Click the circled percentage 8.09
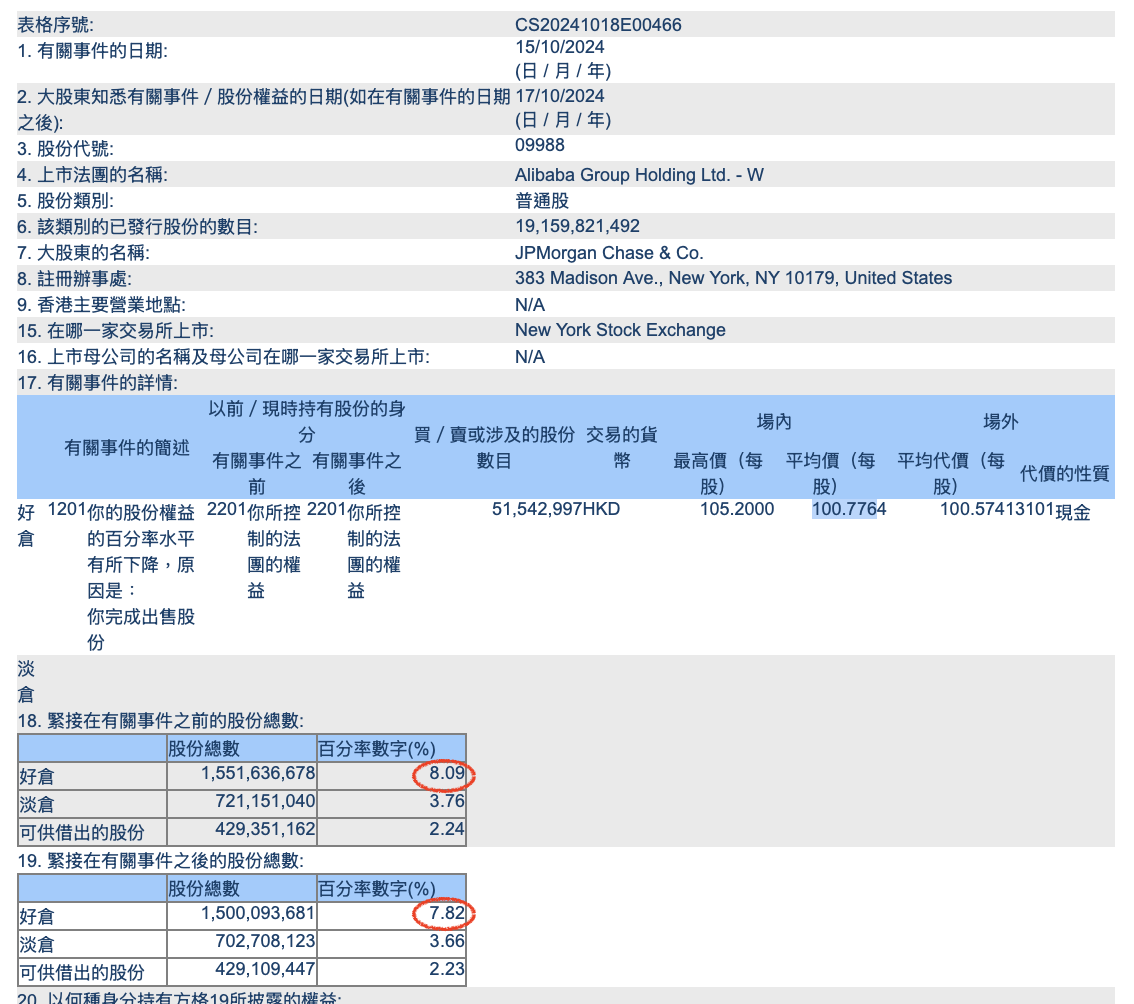The width and height of the screenshot is (1134, 1004). (446, 773)
